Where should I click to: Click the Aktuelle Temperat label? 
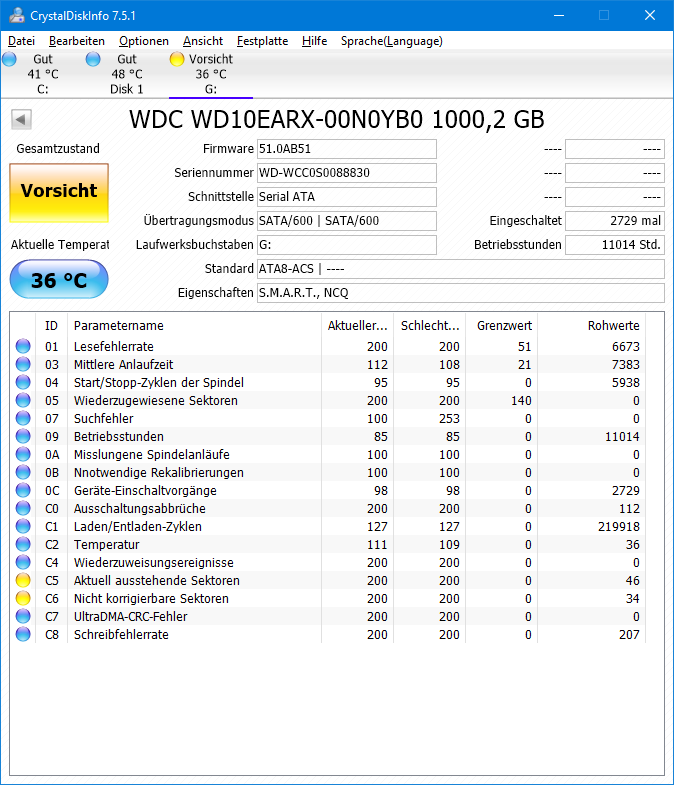click(x=60, y=245)
